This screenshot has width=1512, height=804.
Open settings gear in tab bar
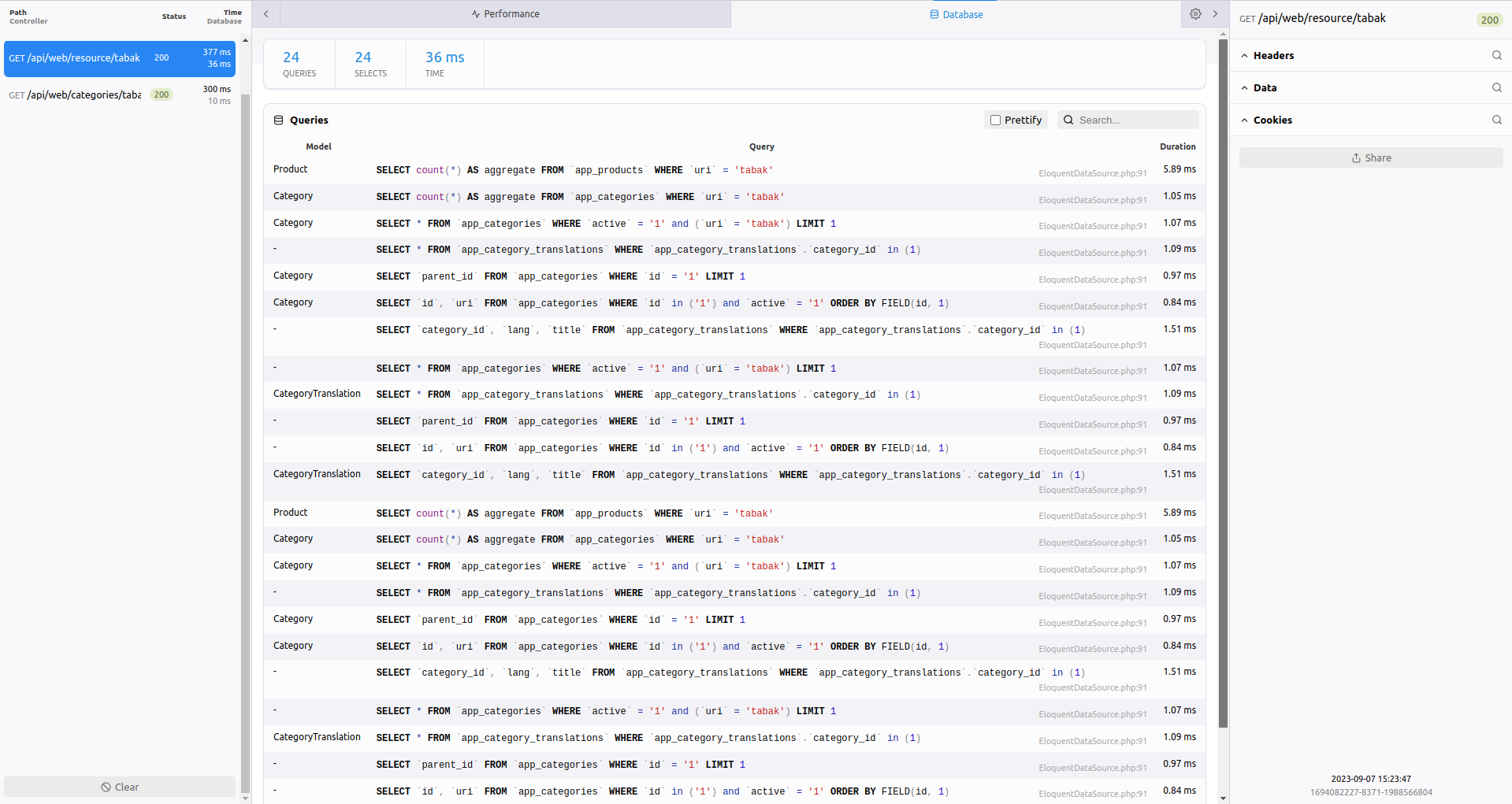tap(1195, 14)
